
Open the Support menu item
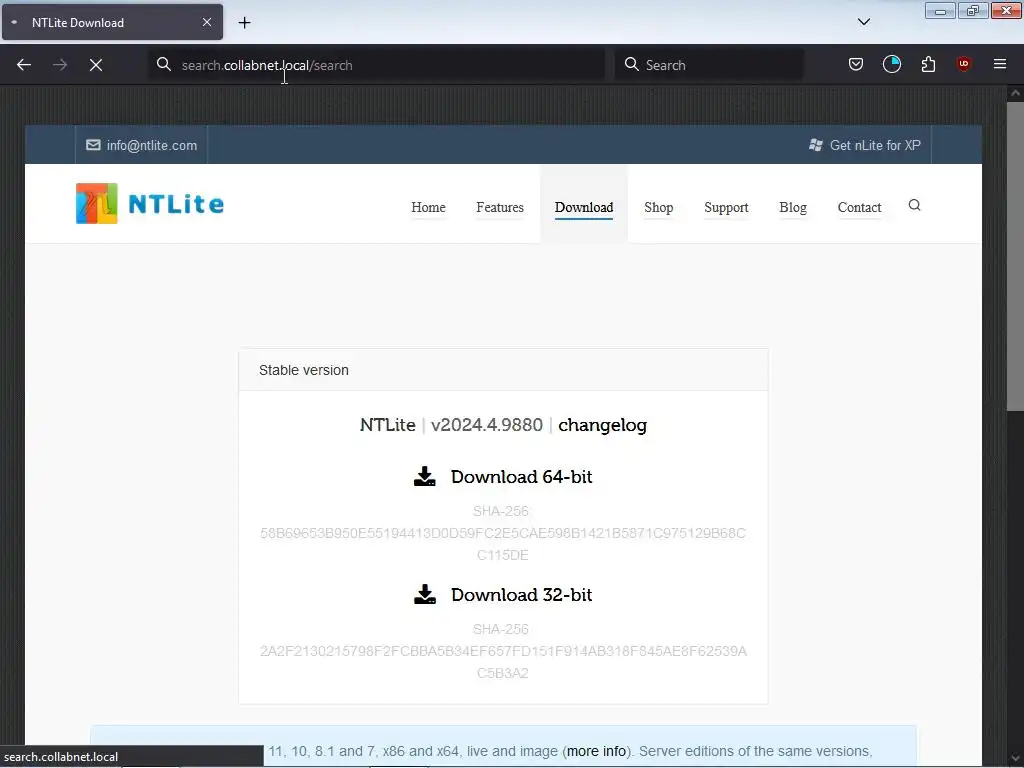point(726,207)
